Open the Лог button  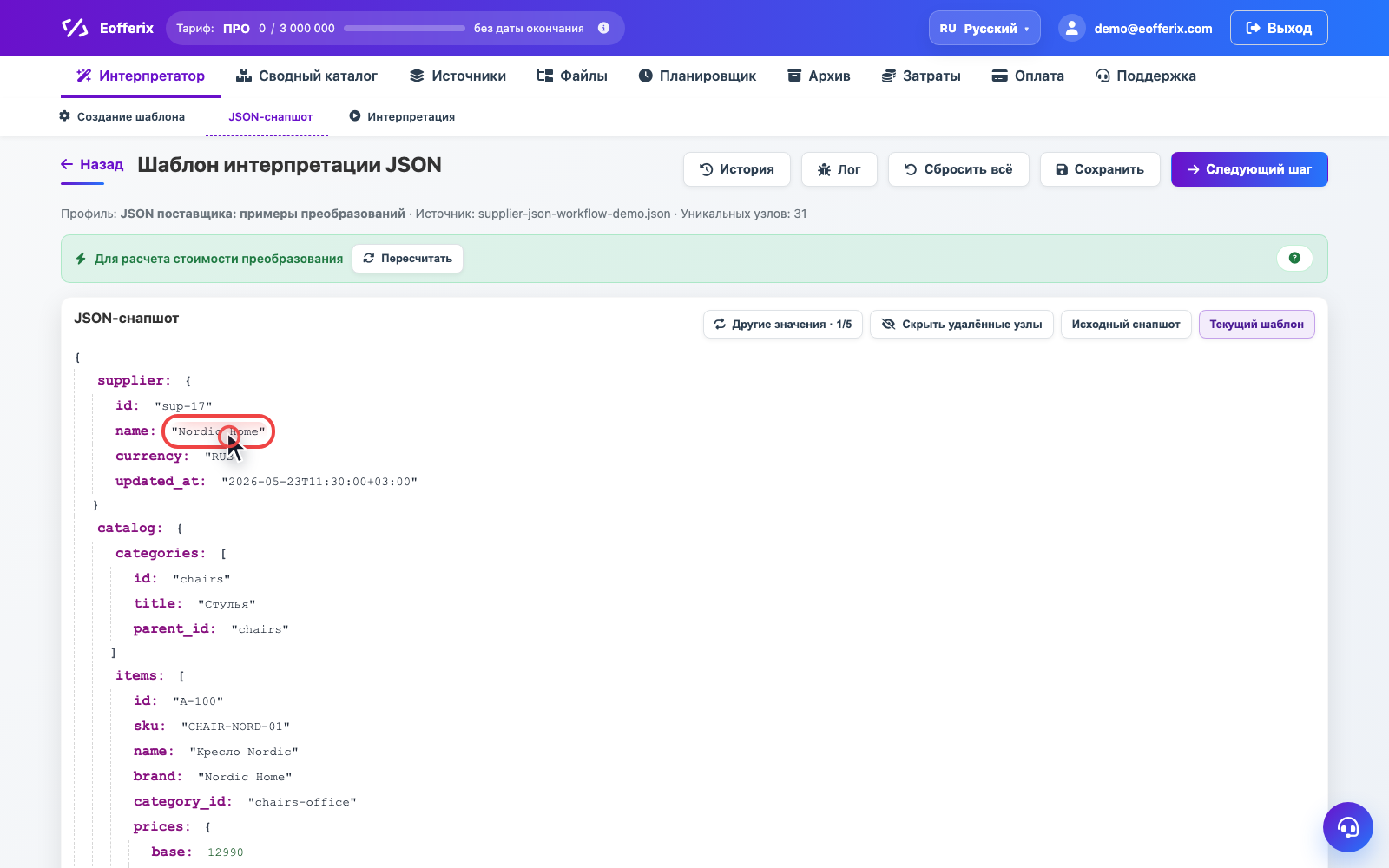[x=839, y=169]
